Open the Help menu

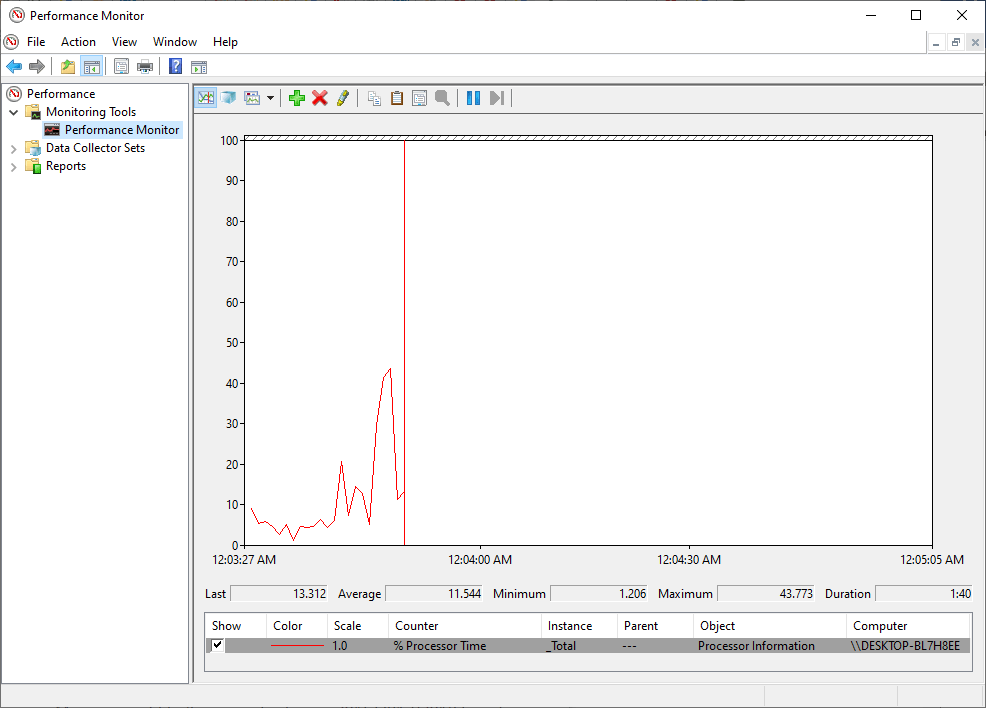[x=225, y=41]
